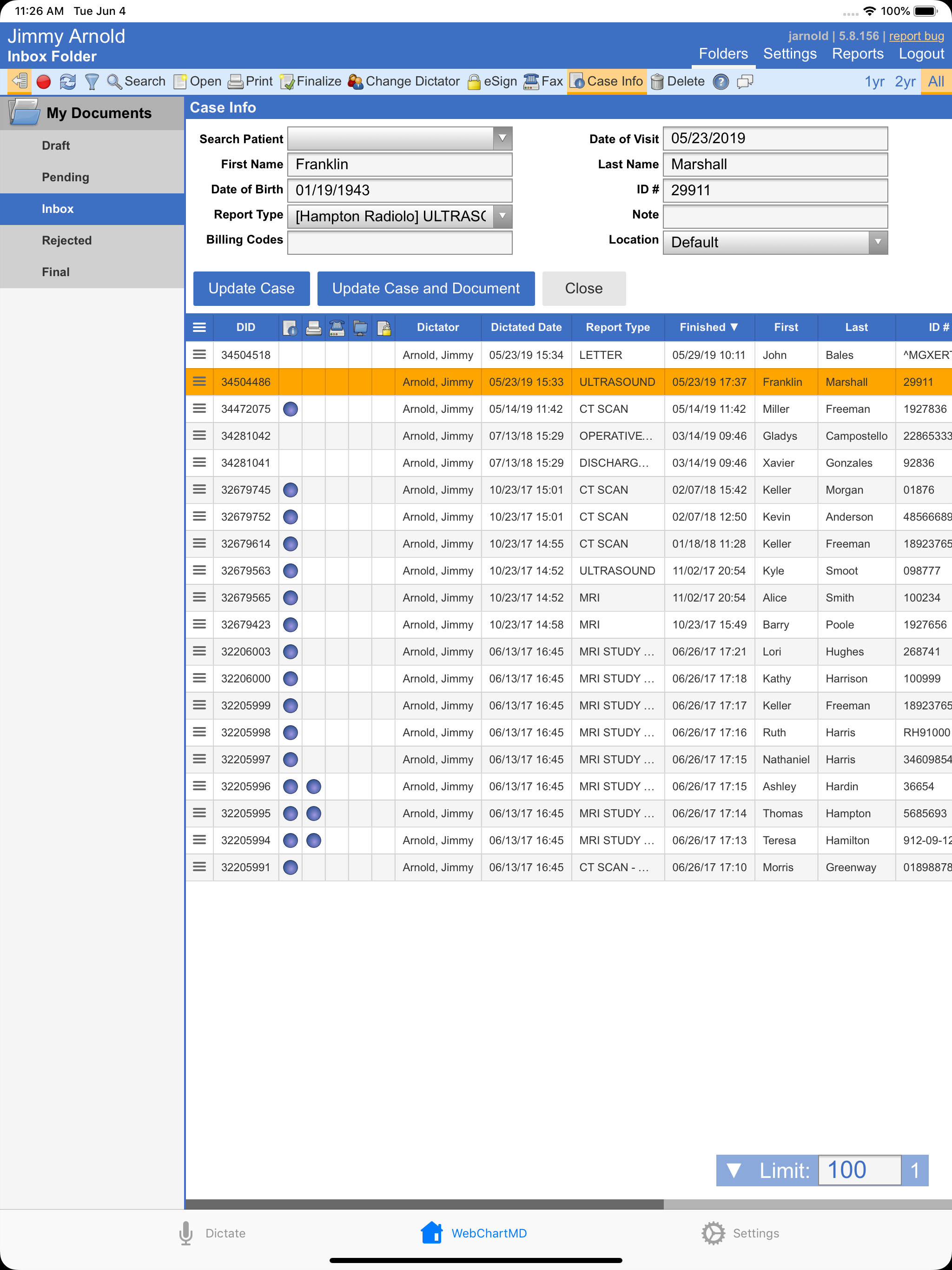This screenshot has width=952, height=1270.
Task: Click the report bug link
Action: pos(916,36)
